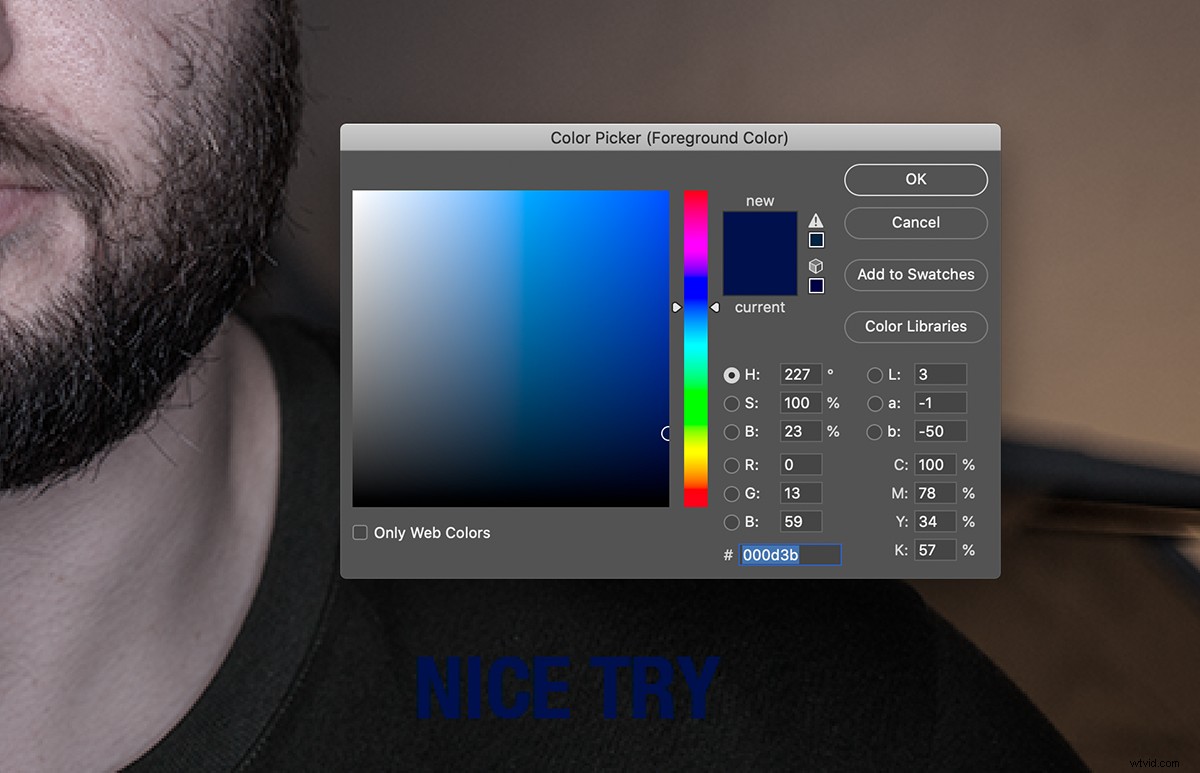Select the S (saturation) radio button
Screen dimensions: 1200x773
(731, 403)
